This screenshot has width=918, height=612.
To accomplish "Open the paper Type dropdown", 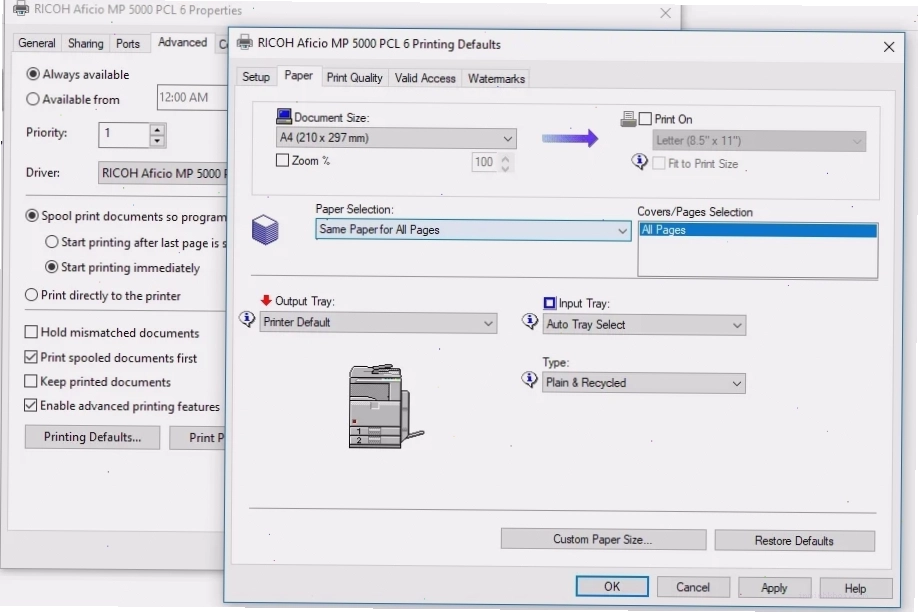I will tap(643, 383).
